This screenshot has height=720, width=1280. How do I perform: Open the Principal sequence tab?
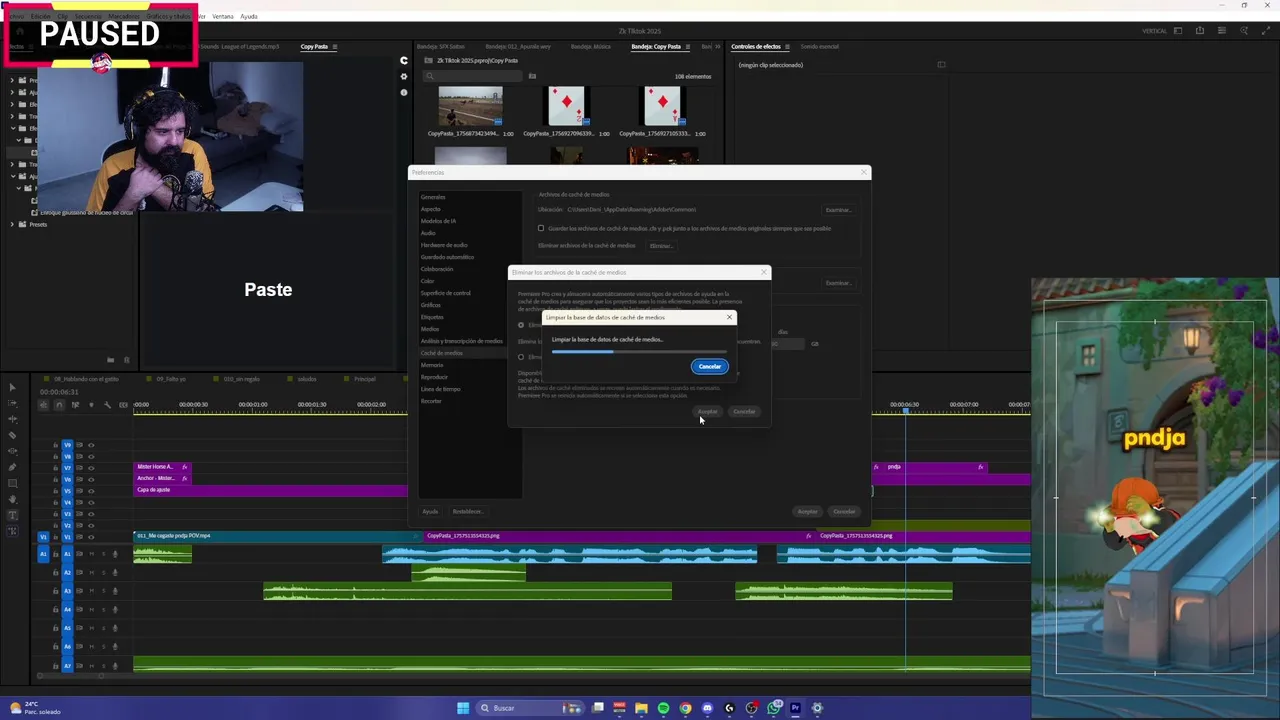[x=364, y=378]
